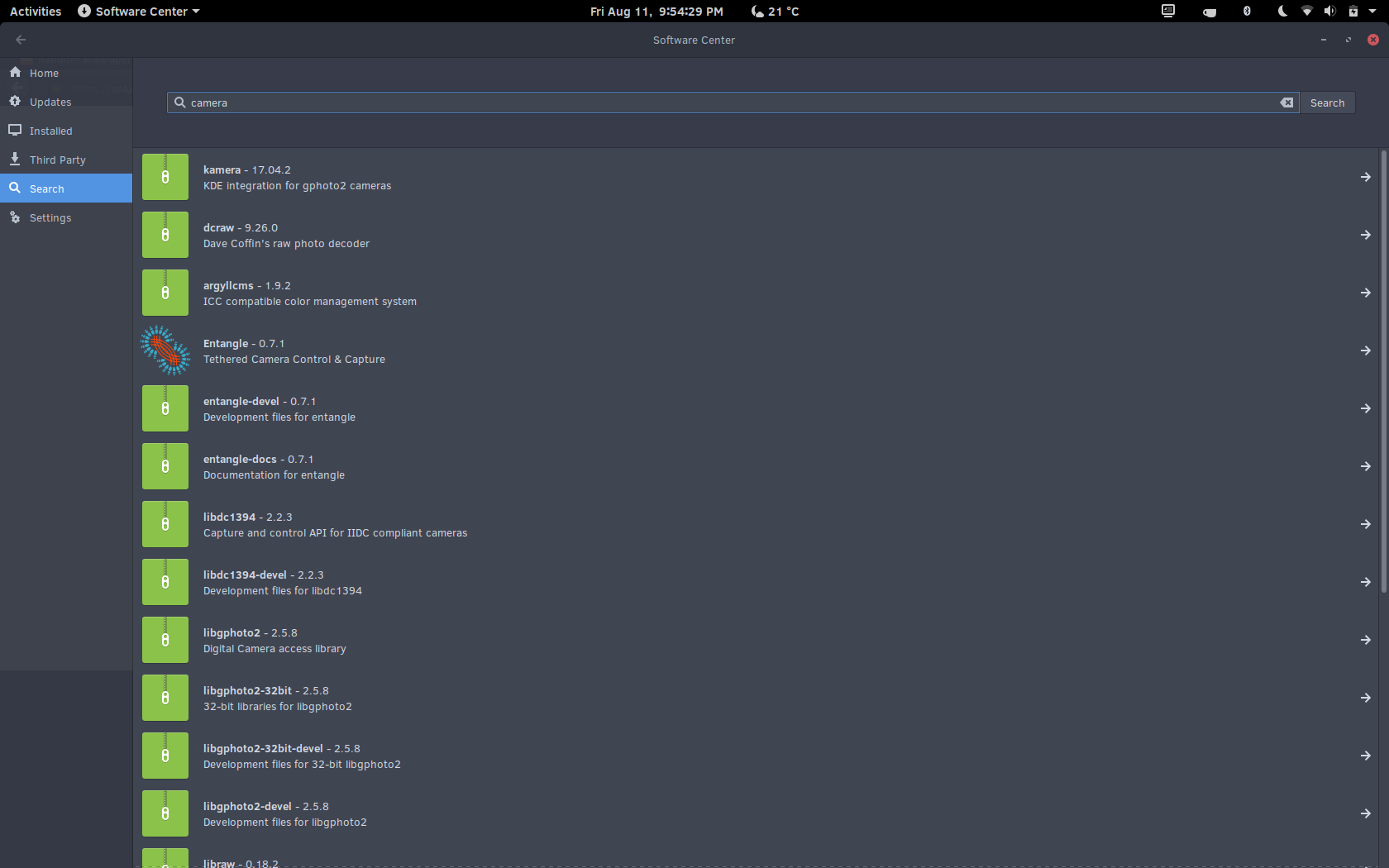Viewport: 1389px width, 868px height.
Task: Click the libgphoto2-devel package icon
Action: (165, 813)
